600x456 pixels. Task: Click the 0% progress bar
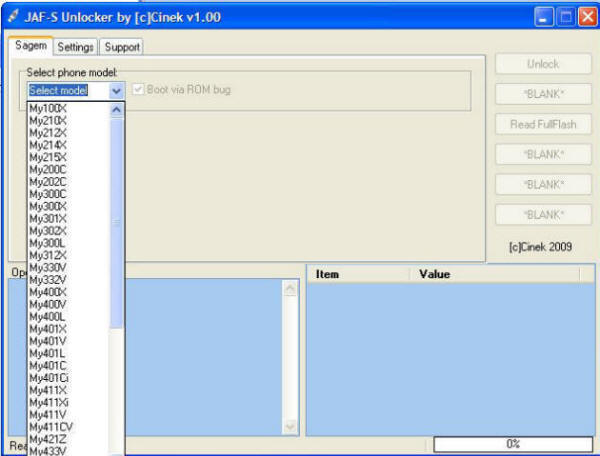513,444
